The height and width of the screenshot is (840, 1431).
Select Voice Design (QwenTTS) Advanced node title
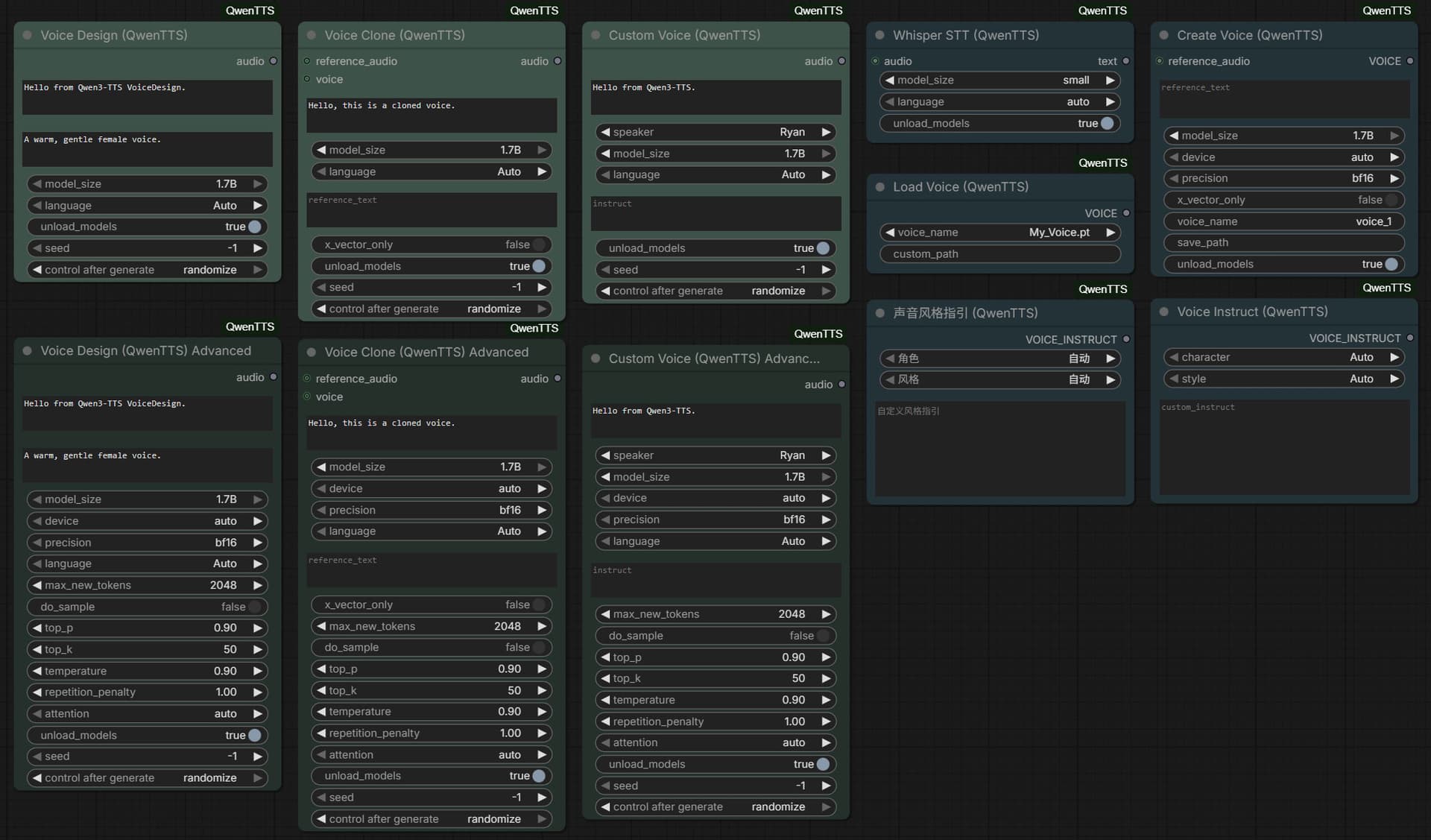(145, 351)
